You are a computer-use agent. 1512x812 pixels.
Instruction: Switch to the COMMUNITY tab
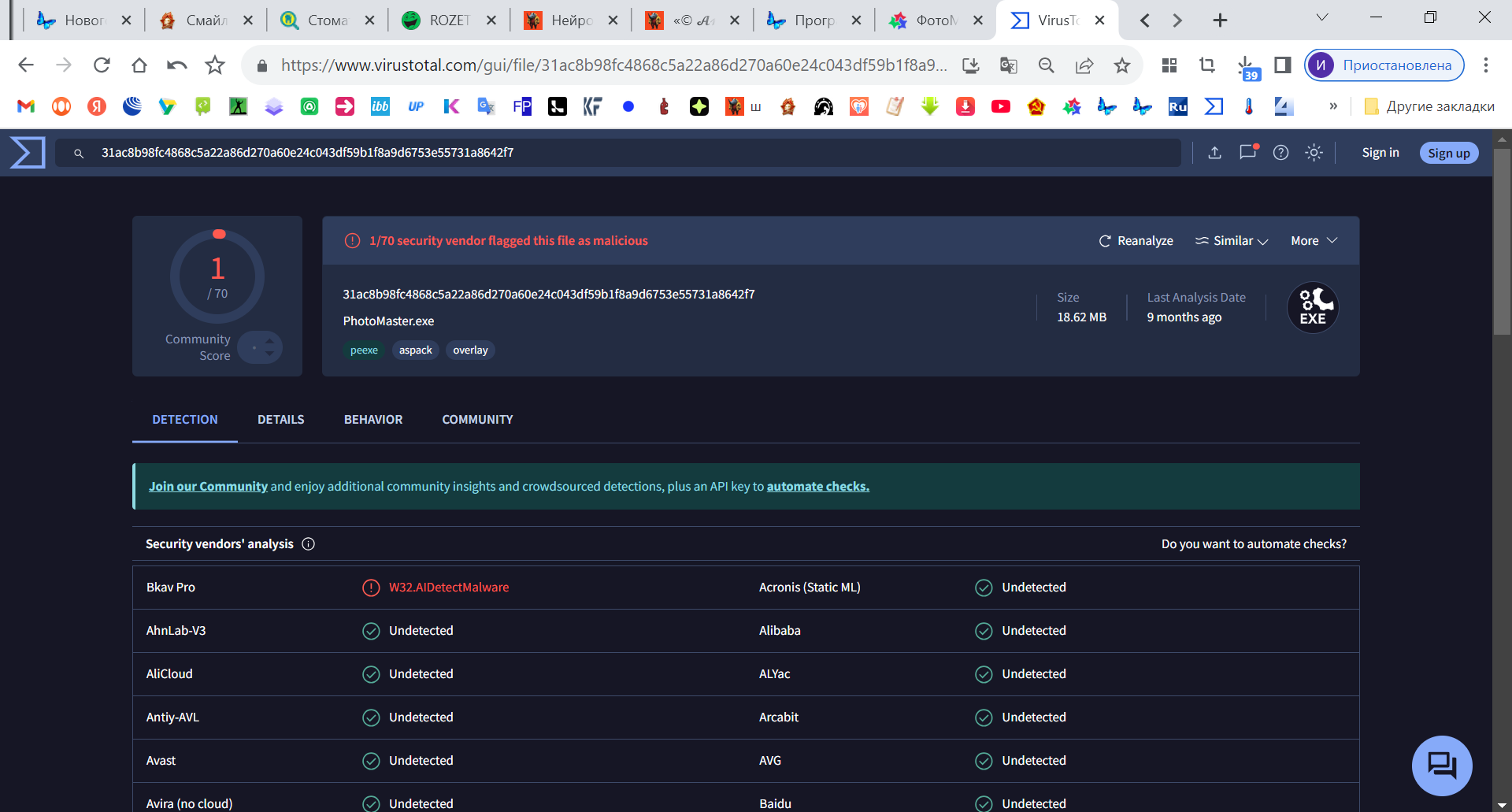coord(477,420)
